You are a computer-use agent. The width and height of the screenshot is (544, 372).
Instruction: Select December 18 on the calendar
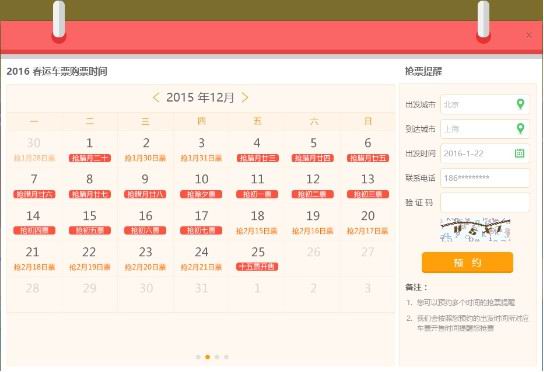click(x=257, y=216)
